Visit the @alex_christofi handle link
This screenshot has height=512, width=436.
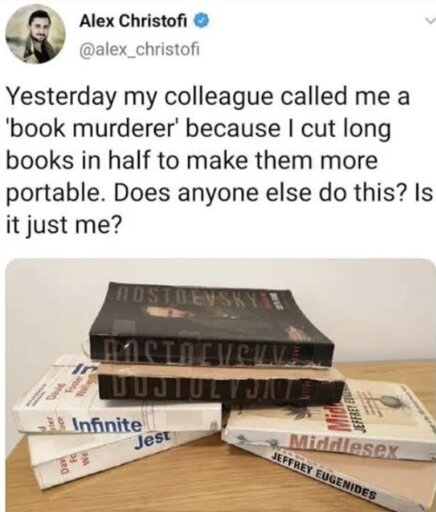(x=139, y=50)
